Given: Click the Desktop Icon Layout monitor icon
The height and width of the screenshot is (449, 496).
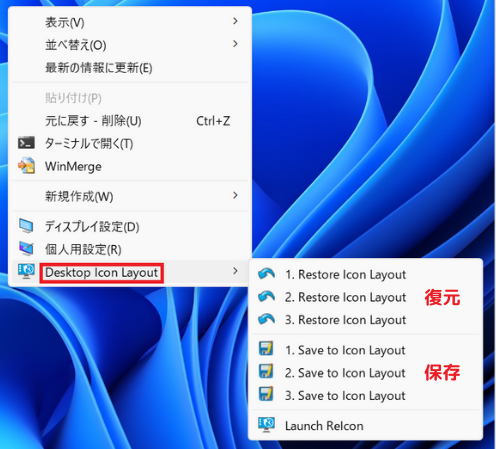Looking at the screenshot, I should pos(26,271).
